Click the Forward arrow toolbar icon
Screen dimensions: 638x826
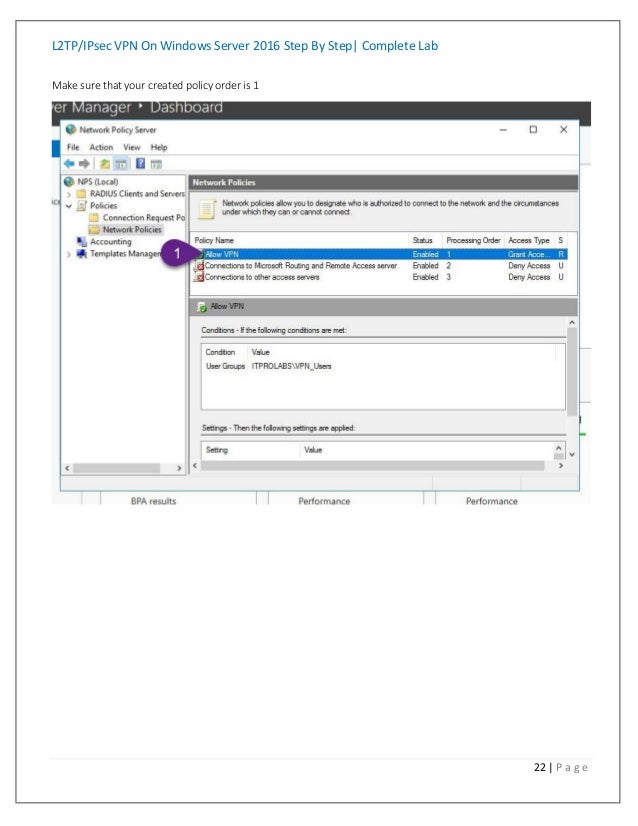[x=84, y=164]
